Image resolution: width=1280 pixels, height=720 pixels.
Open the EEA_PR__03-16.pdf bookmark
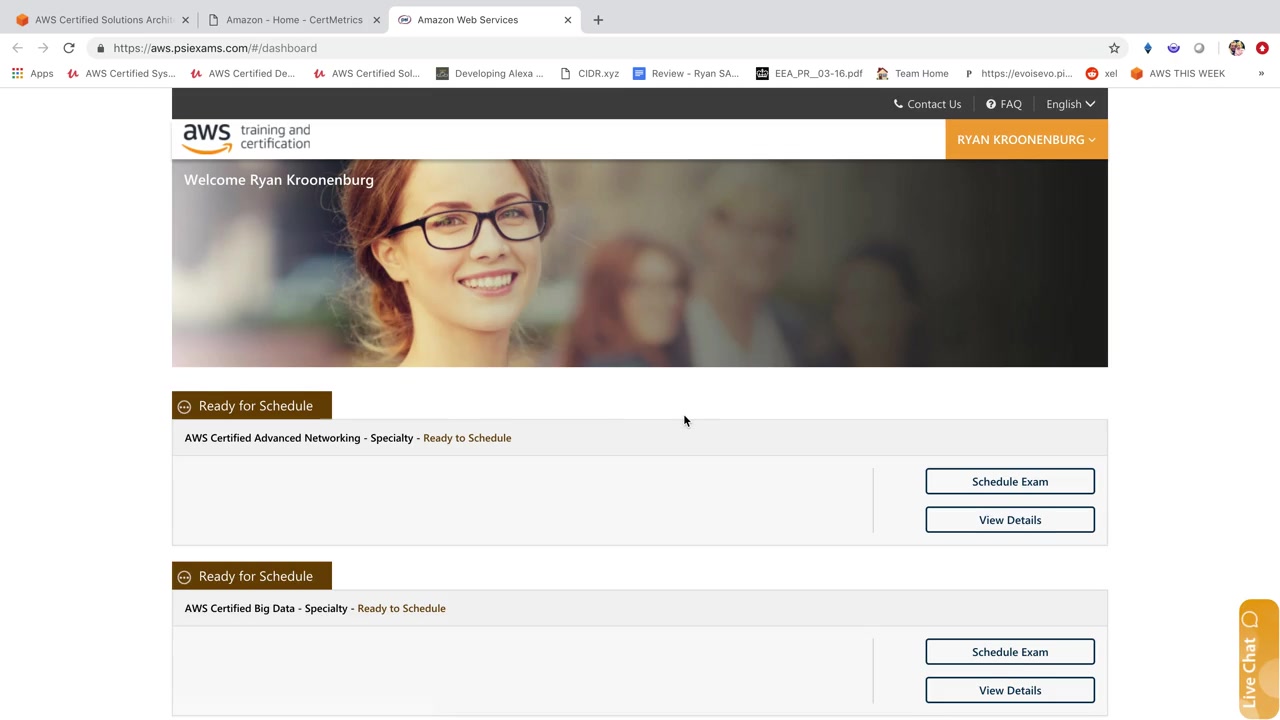(x=809, y=73)
